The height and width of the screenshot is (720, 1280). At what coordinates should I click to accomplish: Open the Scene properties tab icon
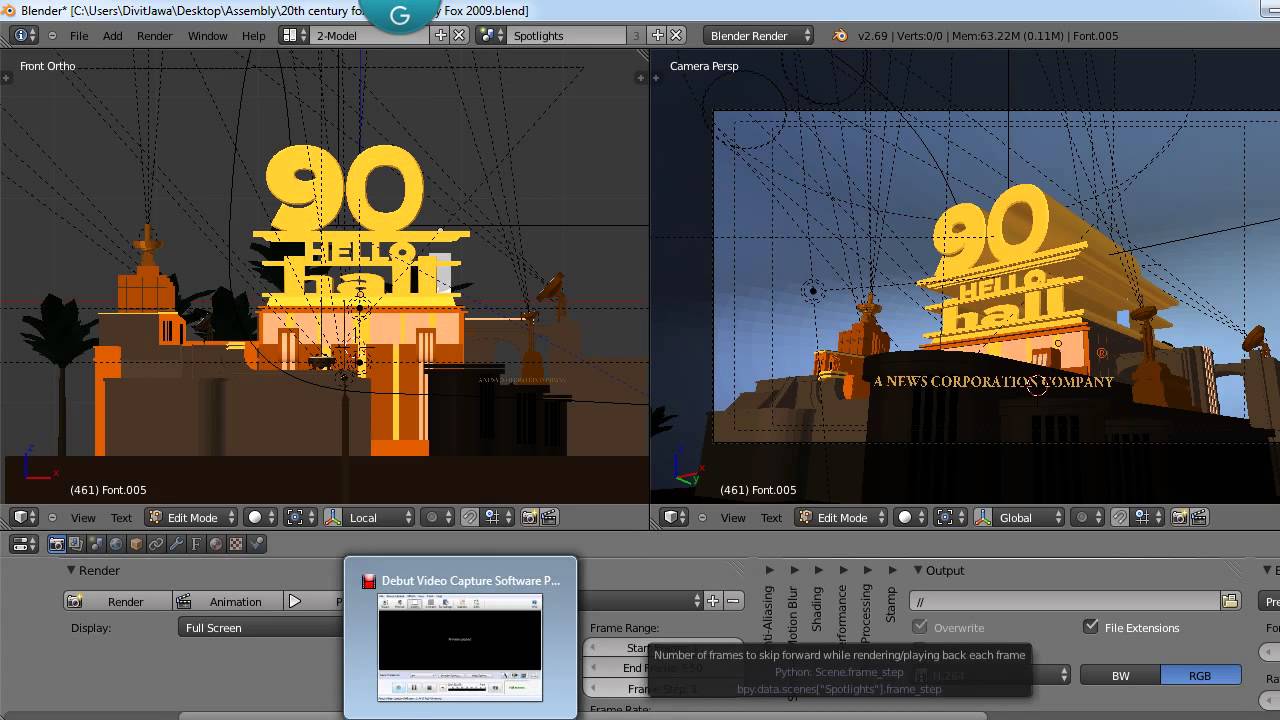click(97, 544)
